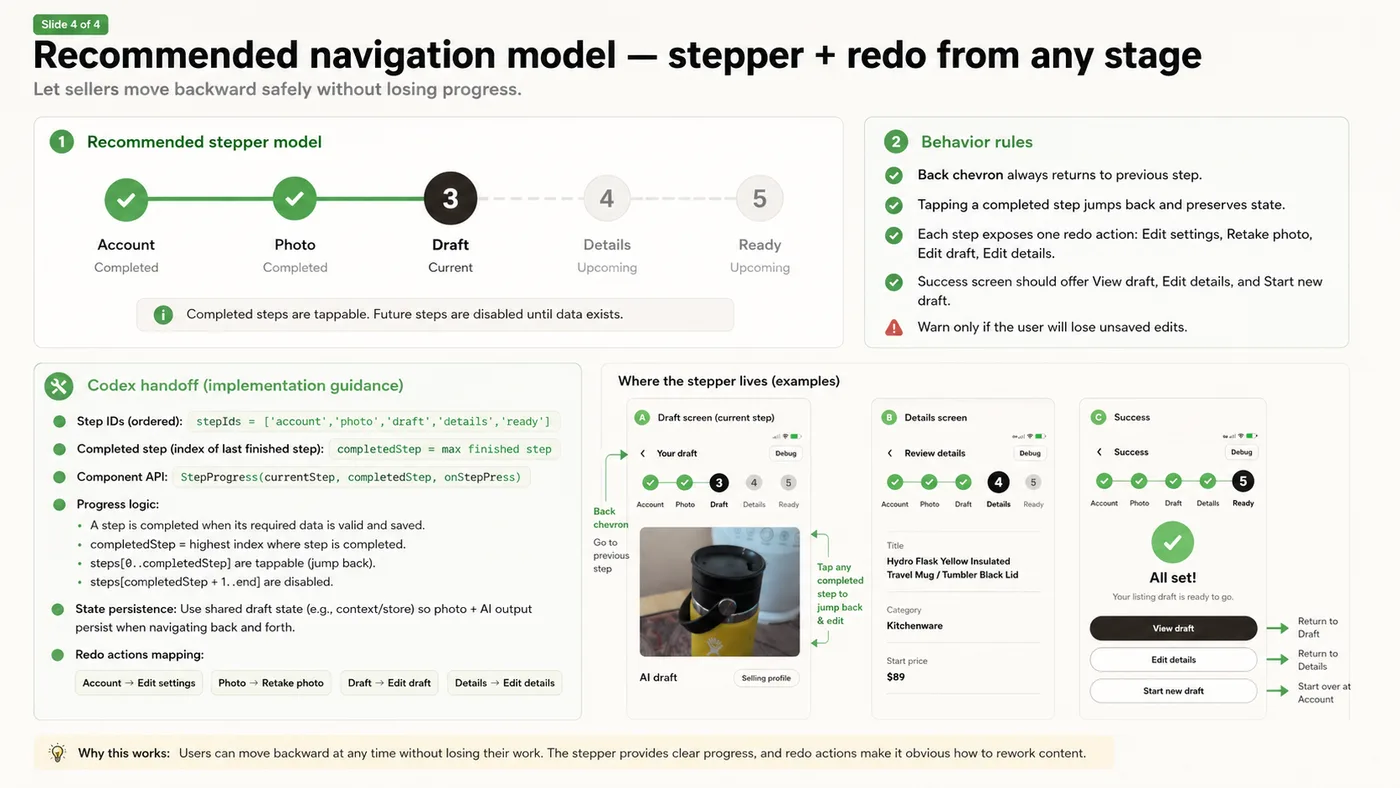The height and width of the screenshot is (788, 1400).
Task: Click the info icon in the stepper note
Action: (x=163, y=315)
